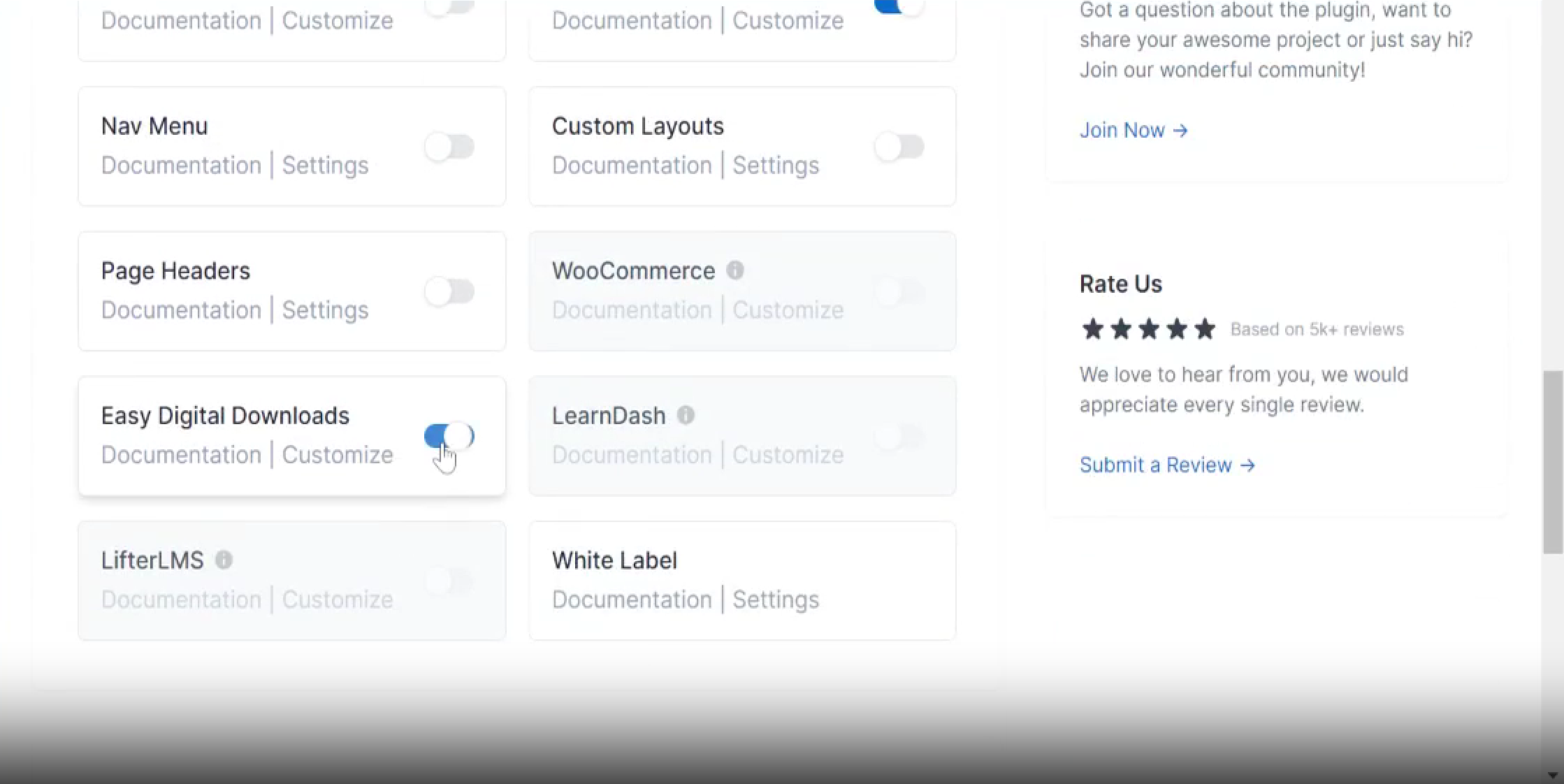Screen dimensions: 1564x784
Task: Open Nav Menu Settings link
Action: (x=325, y=166)
